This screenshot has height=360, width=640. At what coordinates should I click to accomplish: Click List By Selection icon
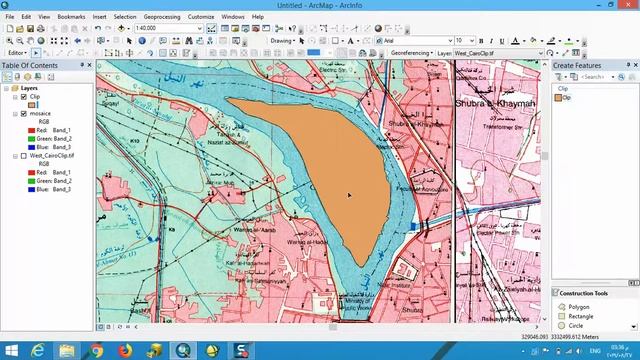(x=38, y=77)
